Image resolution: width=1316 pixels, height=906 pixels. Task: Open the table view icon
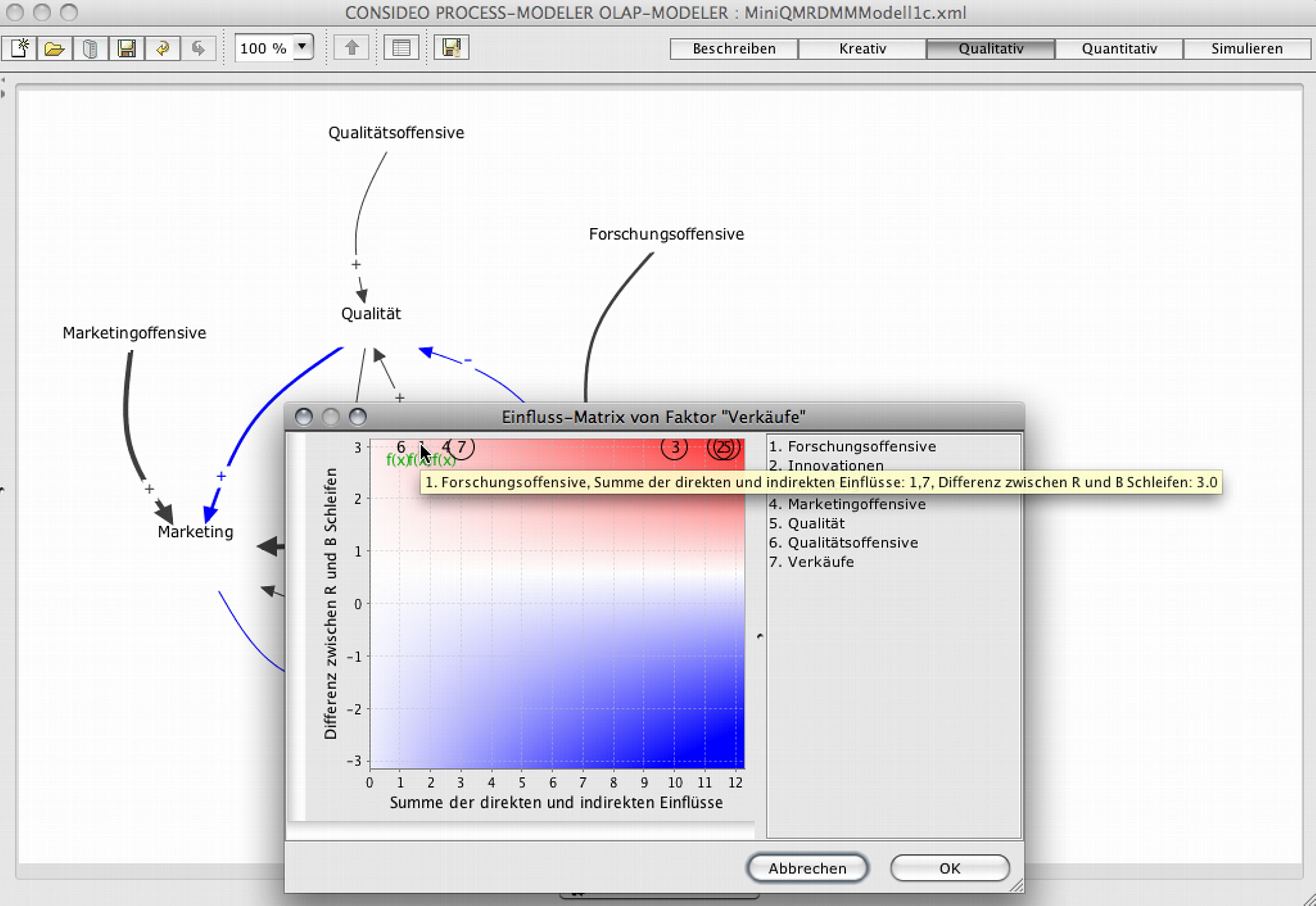point(401,48)
